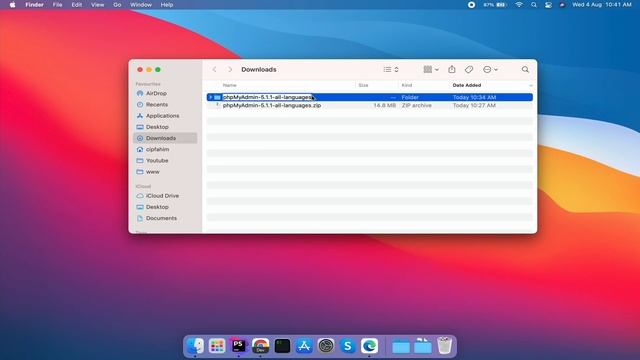
Task: Open the File menu
Action: (x=58, y=5)
